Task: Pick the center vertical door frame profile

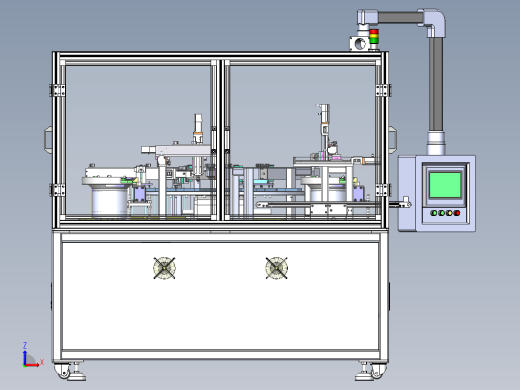Action: tap(220, 140)
